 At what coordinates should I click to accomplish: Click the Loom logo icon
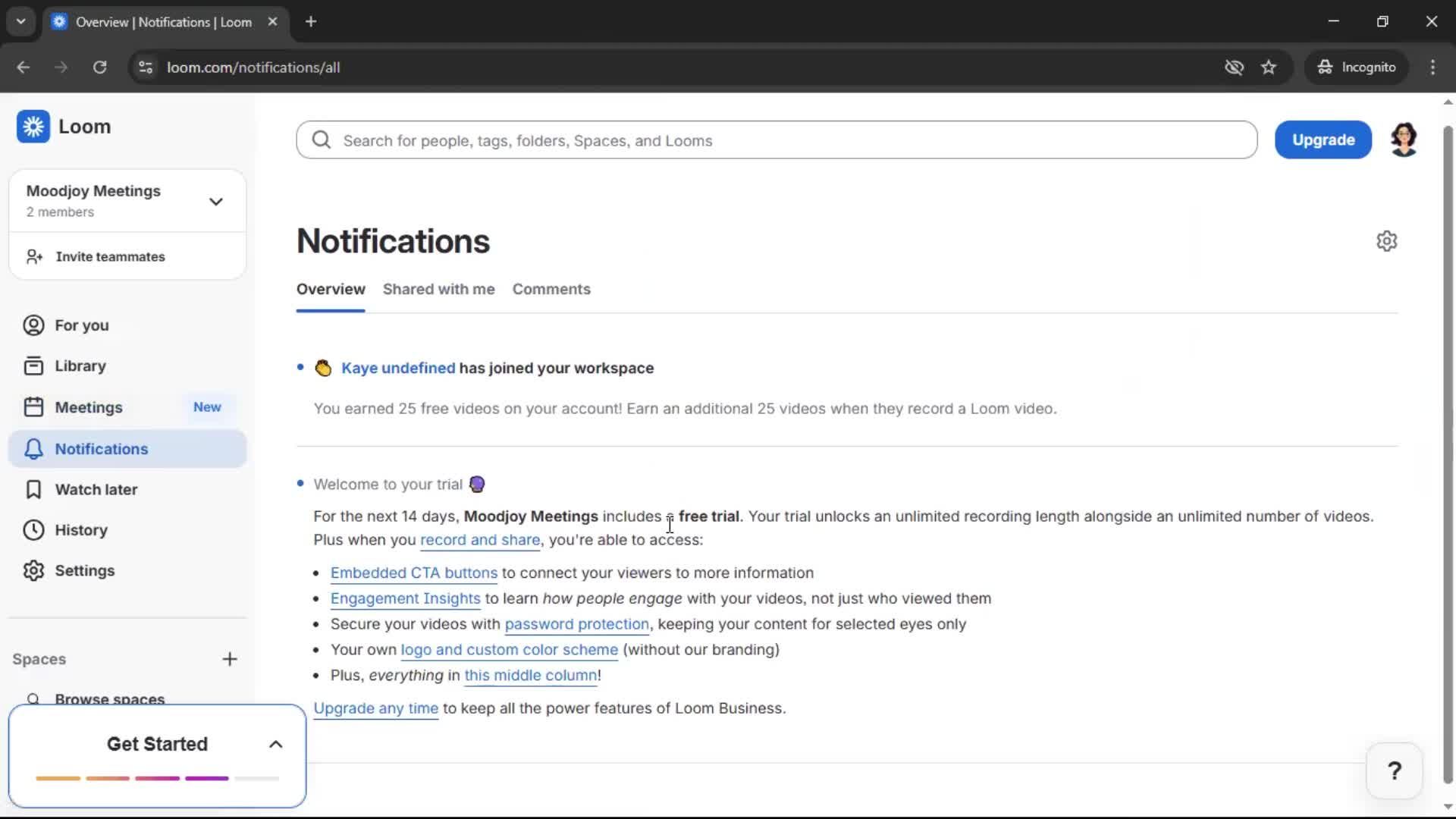33,127
